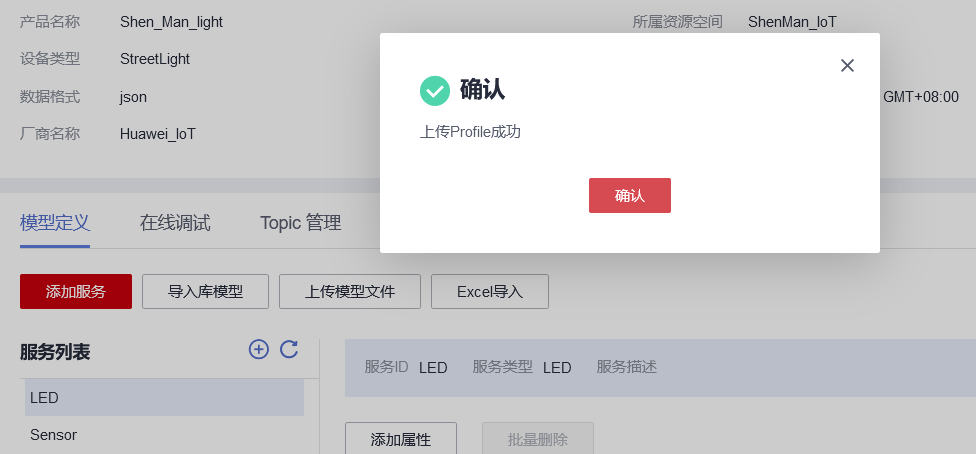
Task: Click the red 添加服务 button
Action: (76, 292)
